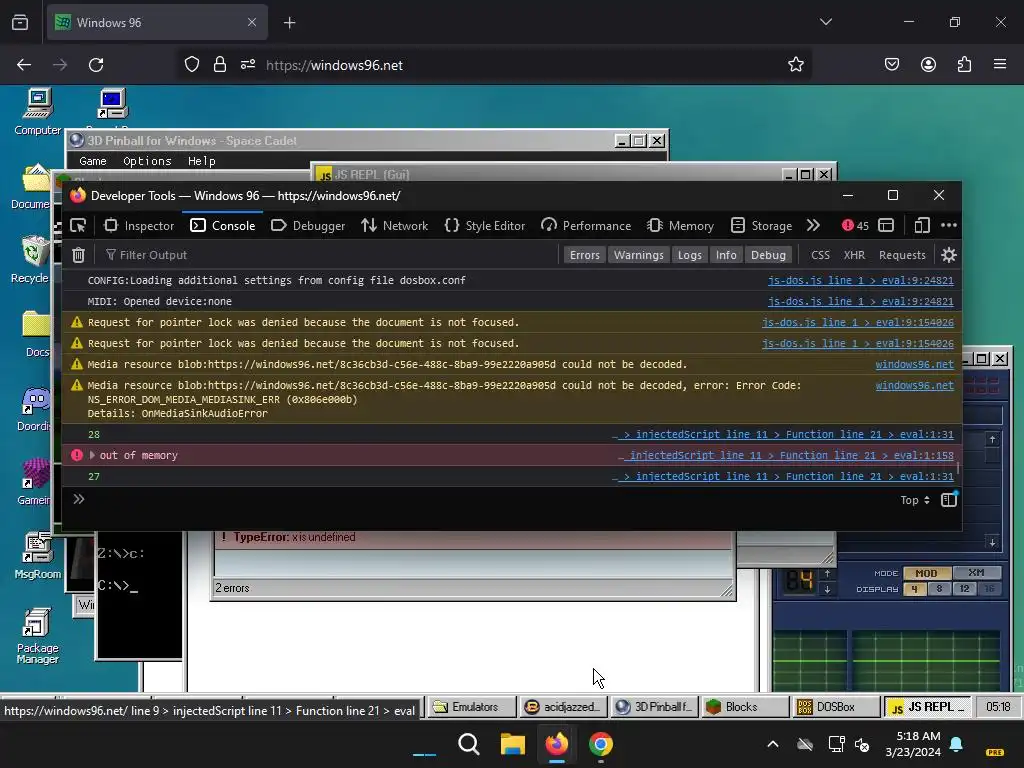Reload the page in Firefox
Screen dimensions: 1024x768
(96, 65)
